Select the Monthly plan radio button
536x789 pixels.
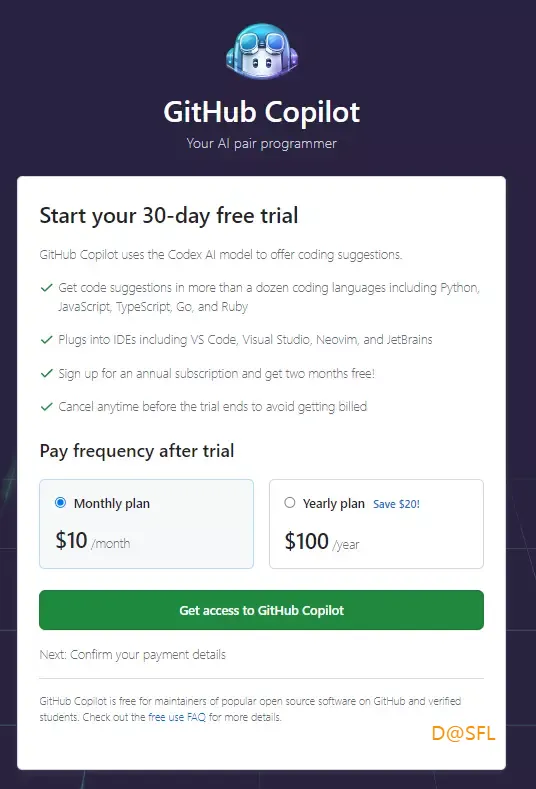[x=60, y=503]
